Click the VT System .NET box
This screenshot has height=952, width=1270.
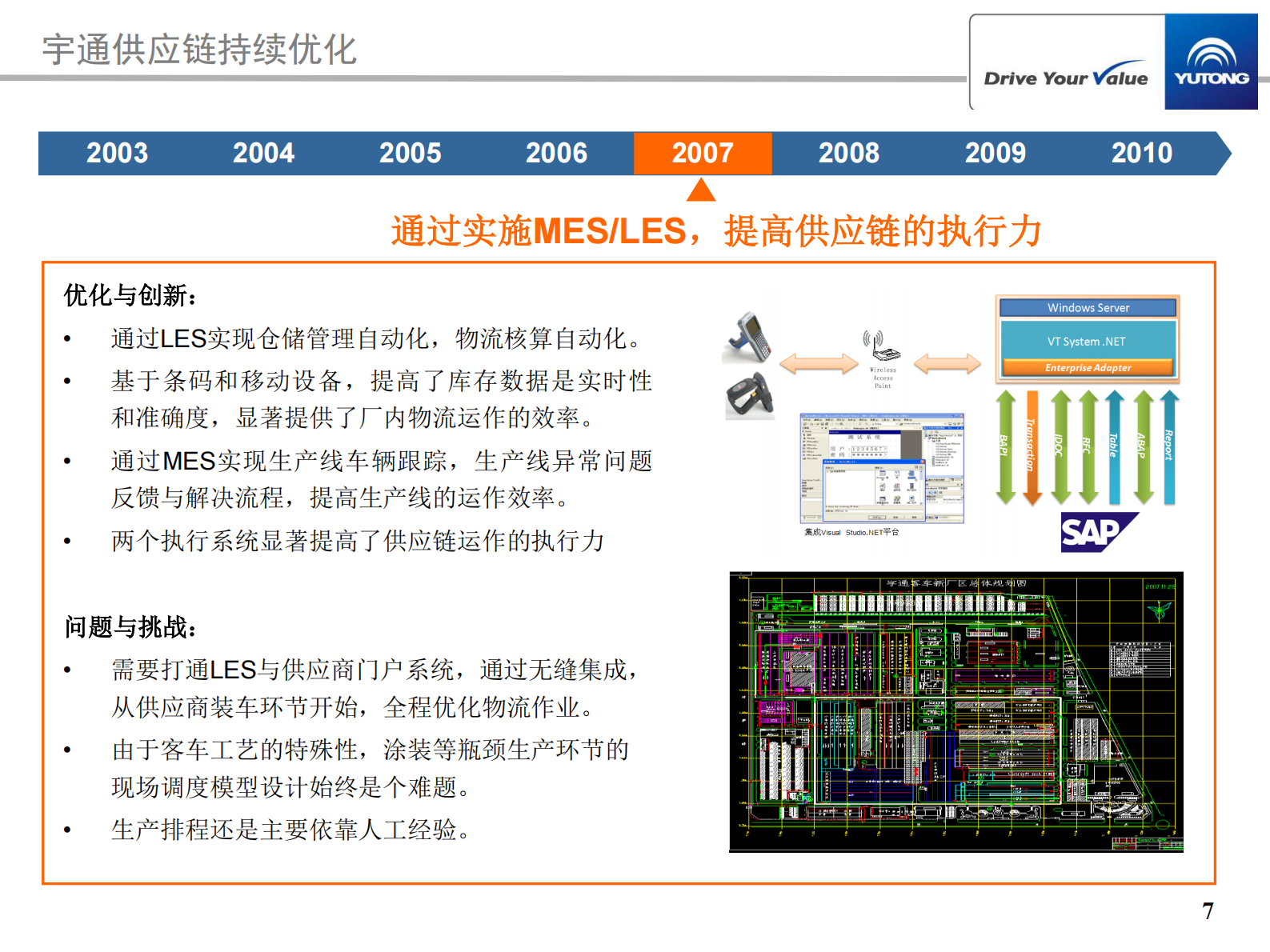pos(1087,342)
